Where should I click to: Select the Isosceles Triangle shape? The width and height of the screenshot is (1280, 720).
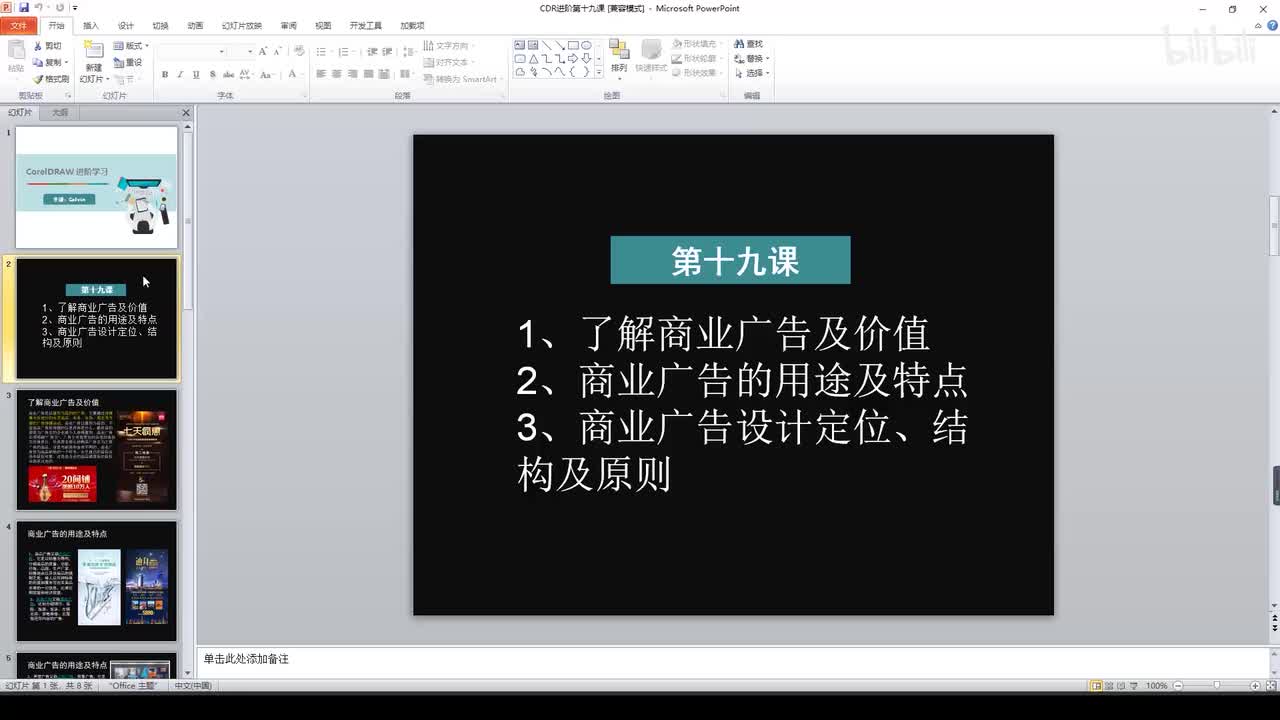(533, 58)
